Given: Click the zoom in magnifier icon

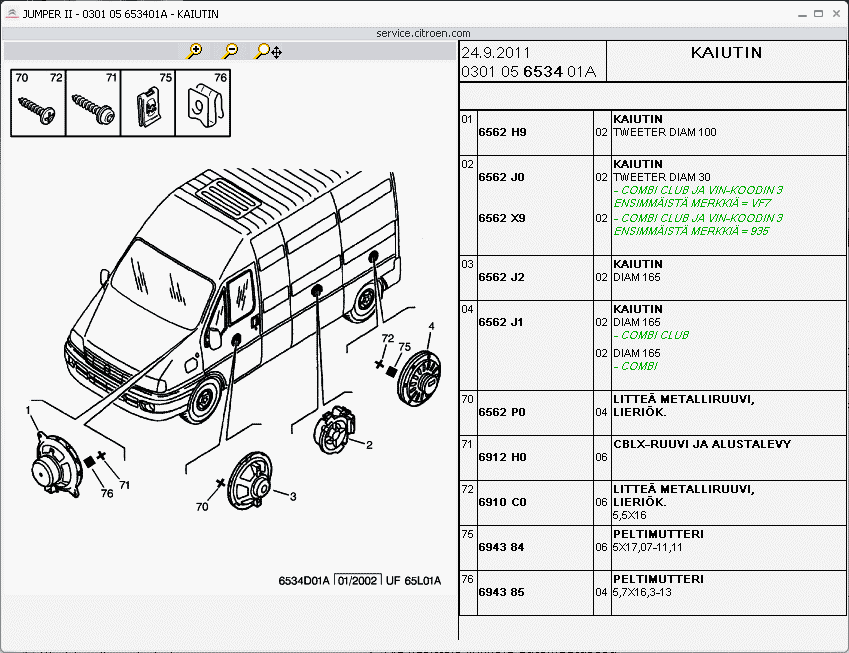Looking at the screenshot, I should pyautogui.click(x=195, y=50).
